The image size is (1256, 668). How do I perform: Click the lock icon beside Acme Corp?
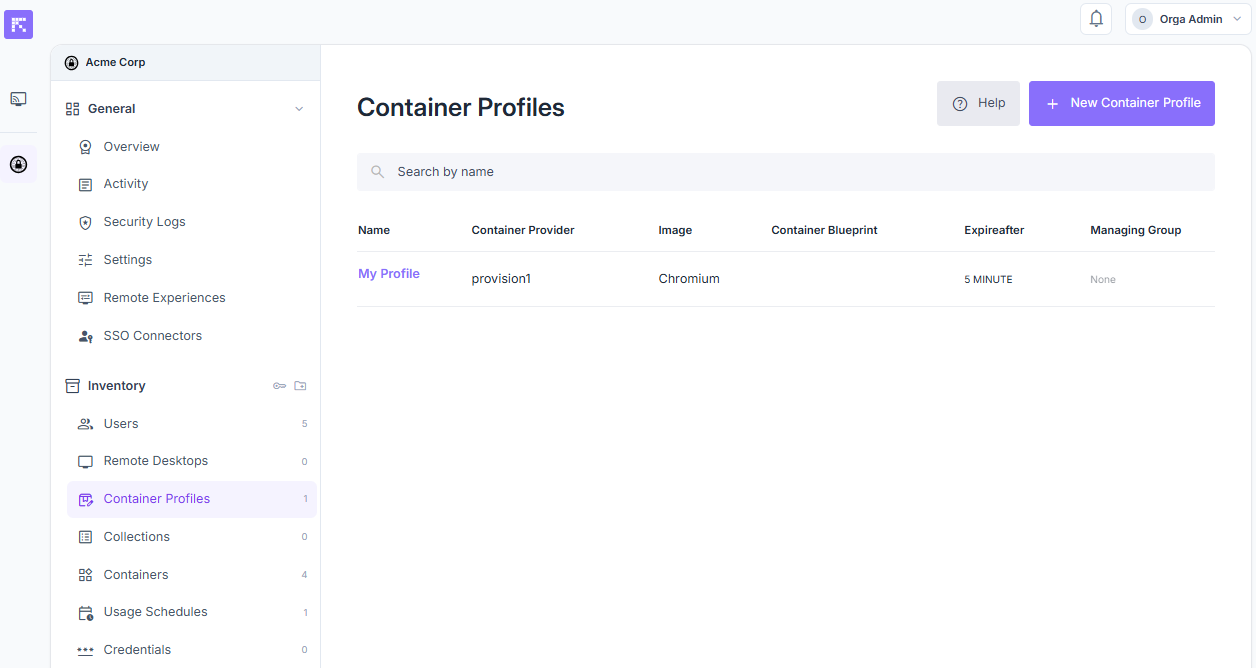[71, 62]
